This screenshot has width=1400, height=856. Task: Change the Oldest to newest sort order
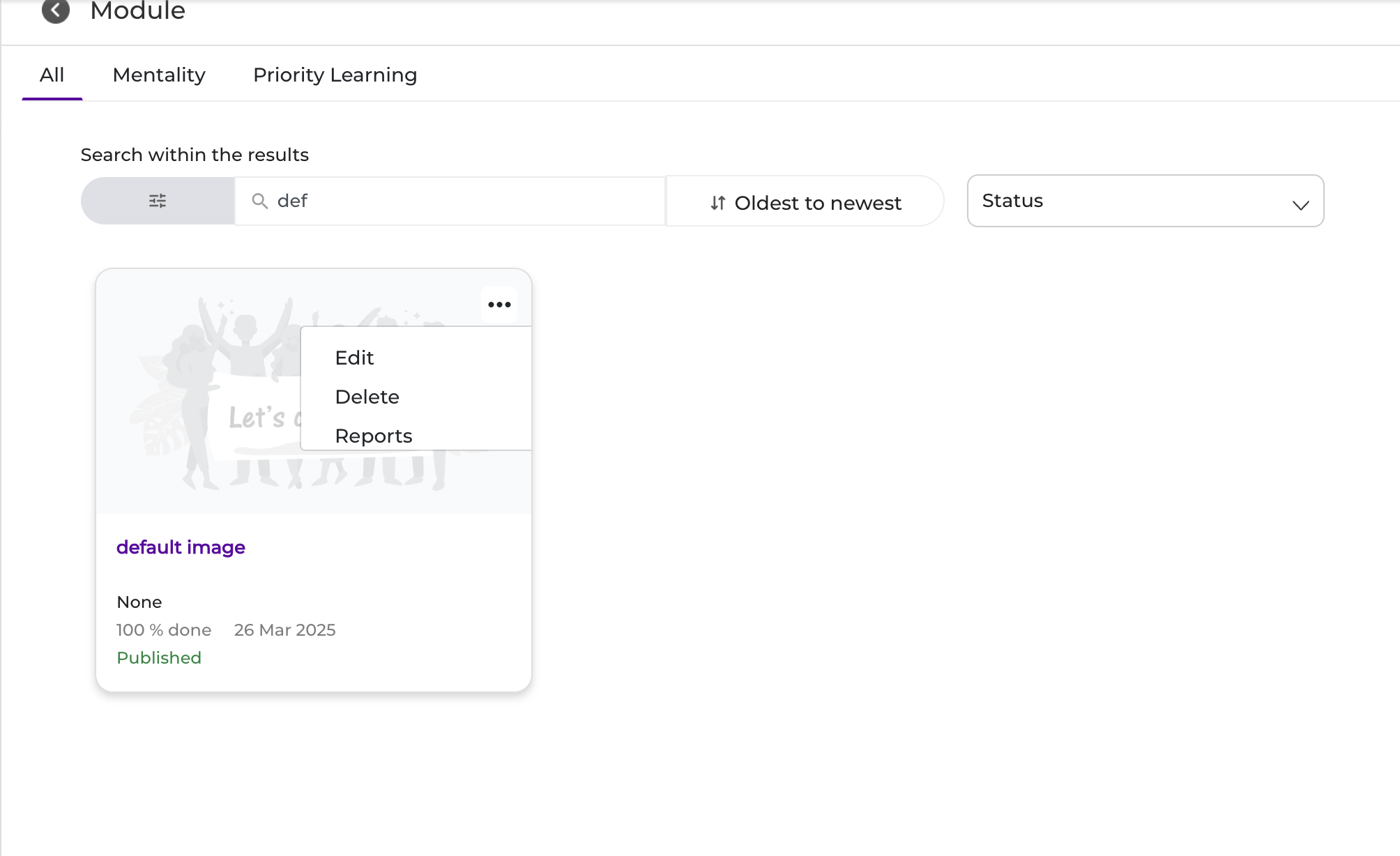805,202
